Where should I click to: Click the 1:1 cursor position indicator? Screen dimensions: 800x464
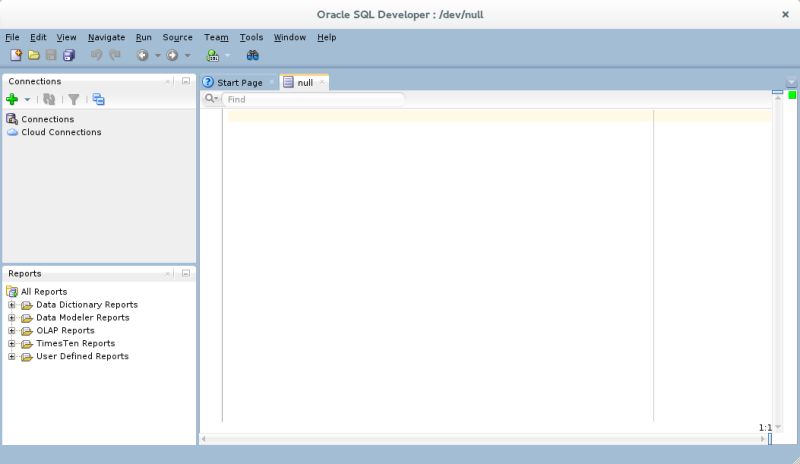point(765,428)
